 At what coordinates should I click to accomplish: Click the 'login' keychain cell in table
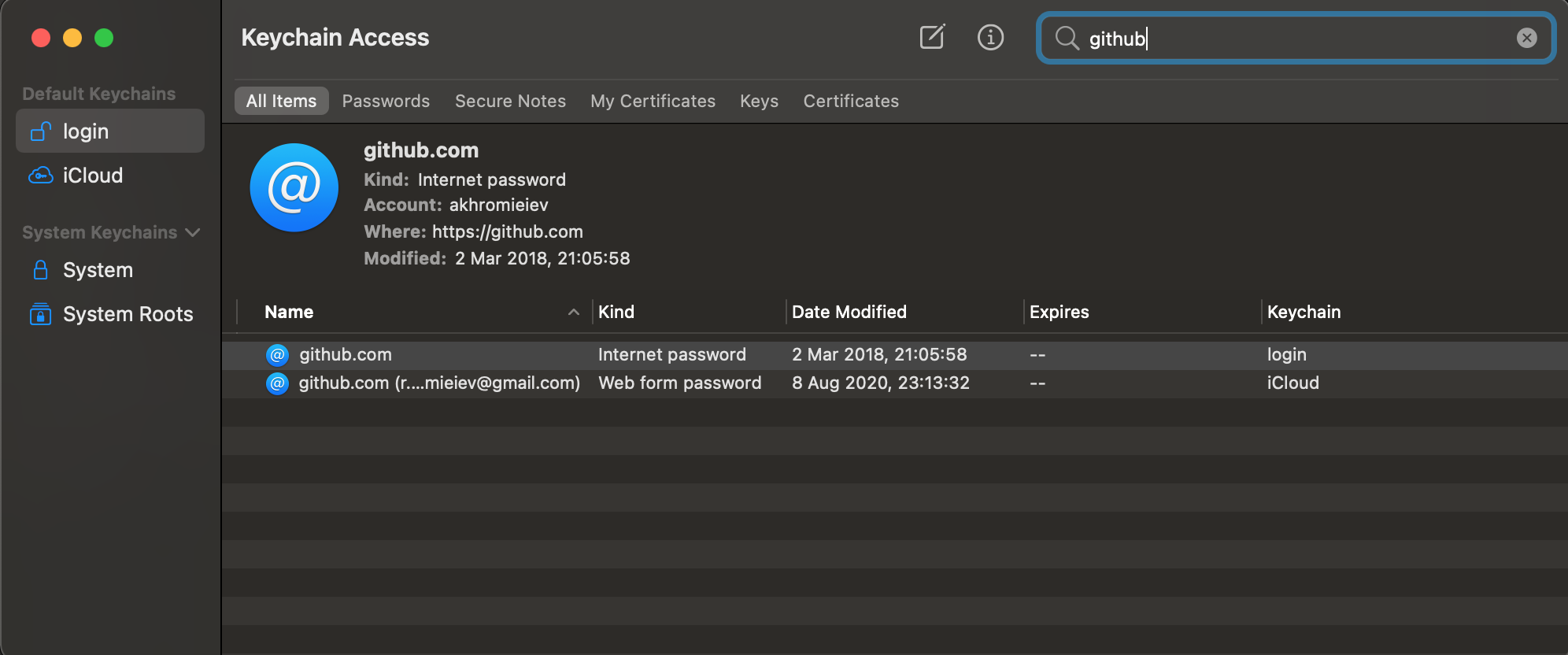pos(1287,355)
